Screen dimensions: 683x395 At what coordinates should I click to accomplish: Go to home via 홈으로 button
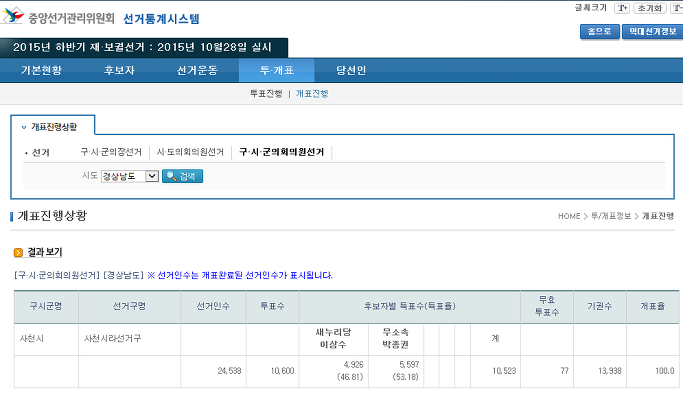[x=599, y=31]
